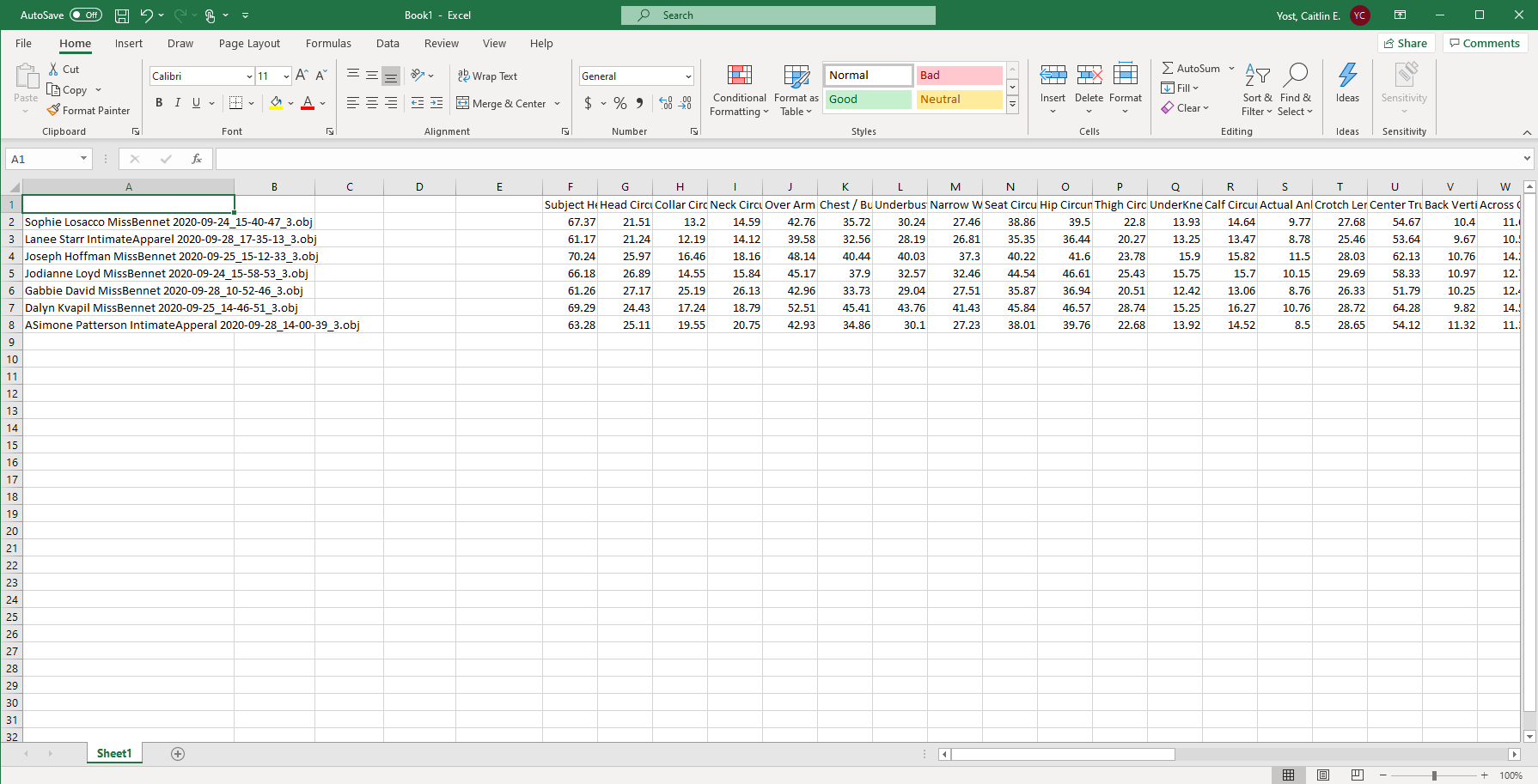Click the middle vertical align icon
Screen dimensions: 1538x784
tap(372, 76)
